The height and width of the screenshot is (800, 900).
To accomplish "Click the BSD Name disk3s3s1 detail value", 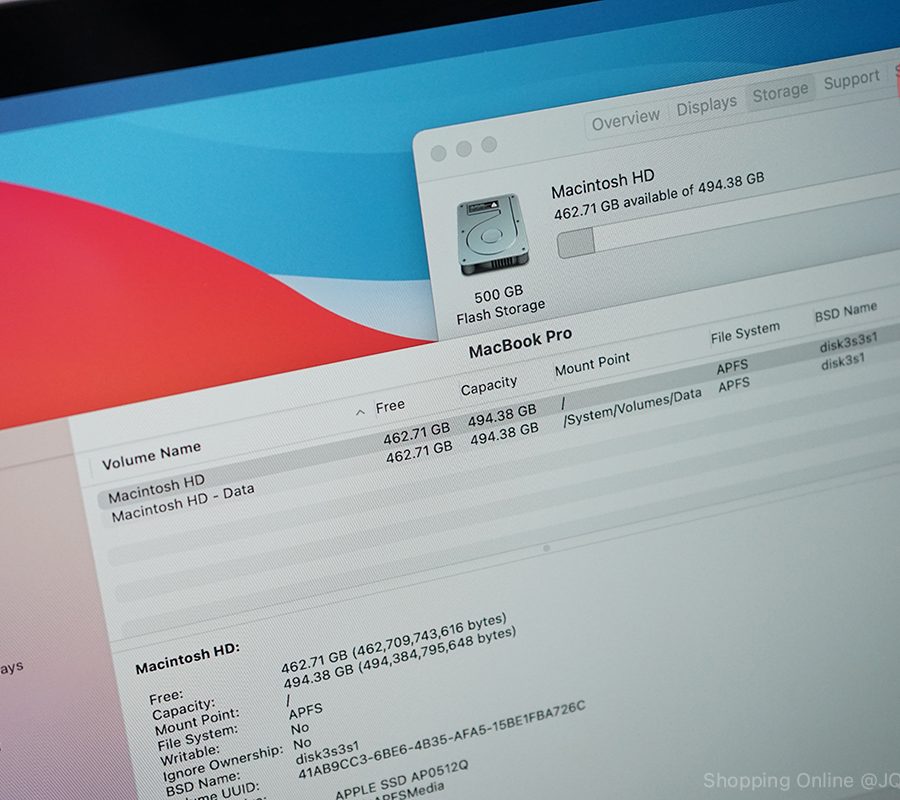I will pos(327,752).
